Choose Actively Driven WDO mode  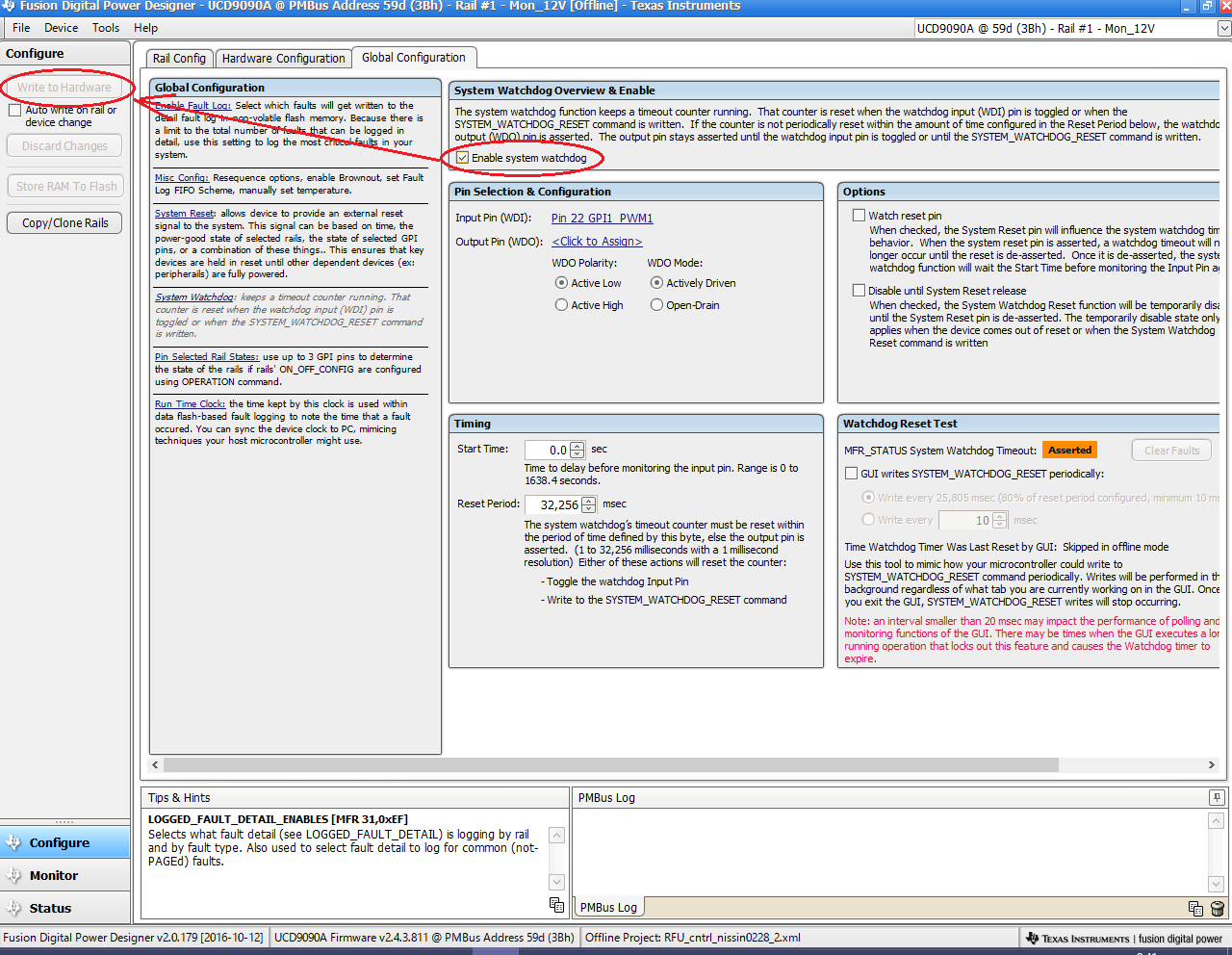tap(656, 283)
